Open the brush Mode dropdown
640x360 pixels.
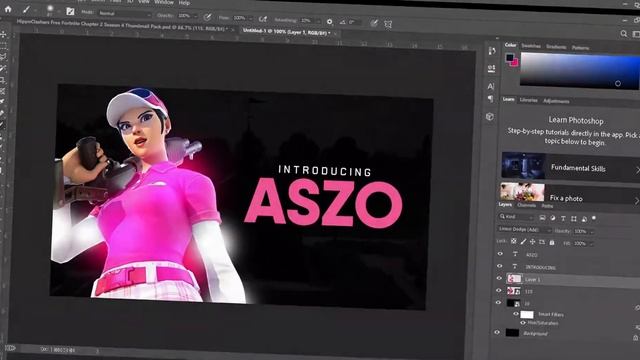click(124, 14)
